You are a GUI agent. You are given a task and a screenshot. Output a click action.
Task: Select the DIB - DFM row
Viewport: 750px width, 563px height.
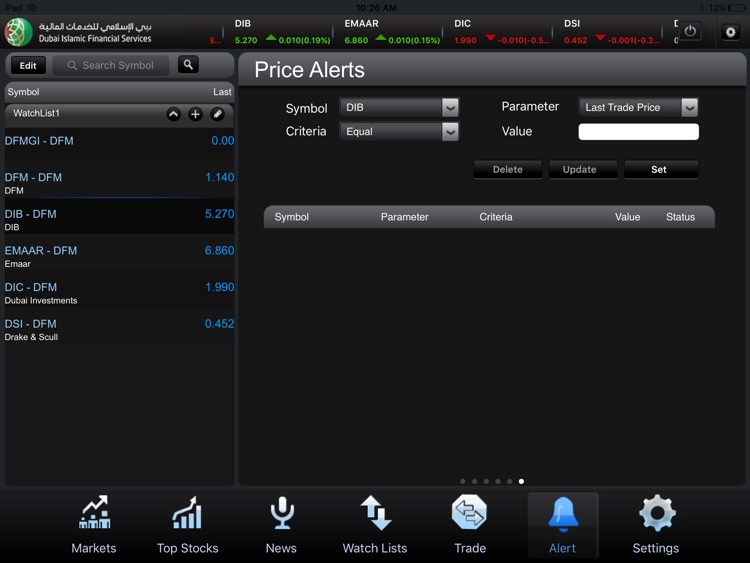click(119, 218)
